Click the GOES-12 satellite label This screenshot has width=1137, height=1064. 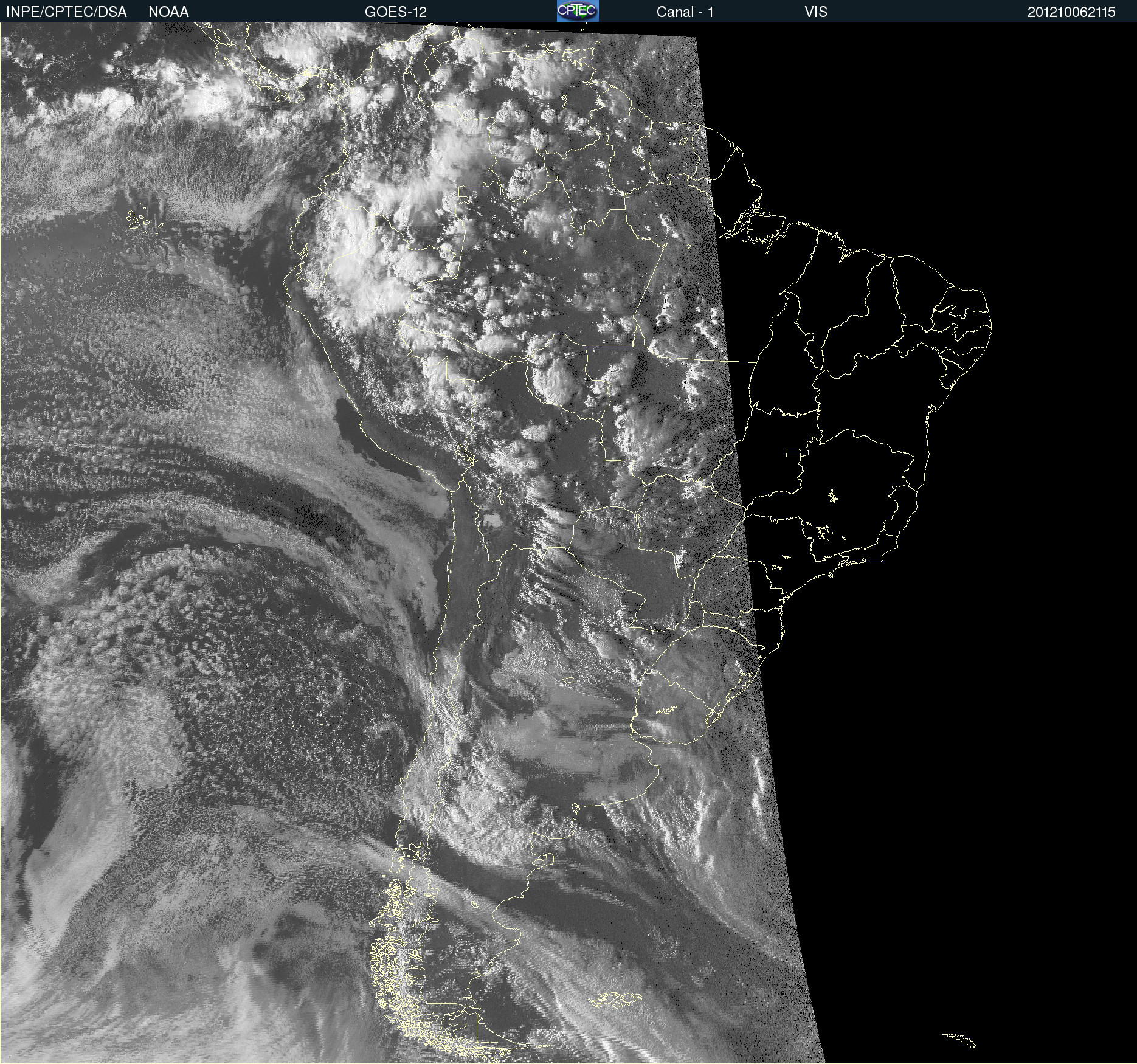pyautogui.click(x=396, y=12)
